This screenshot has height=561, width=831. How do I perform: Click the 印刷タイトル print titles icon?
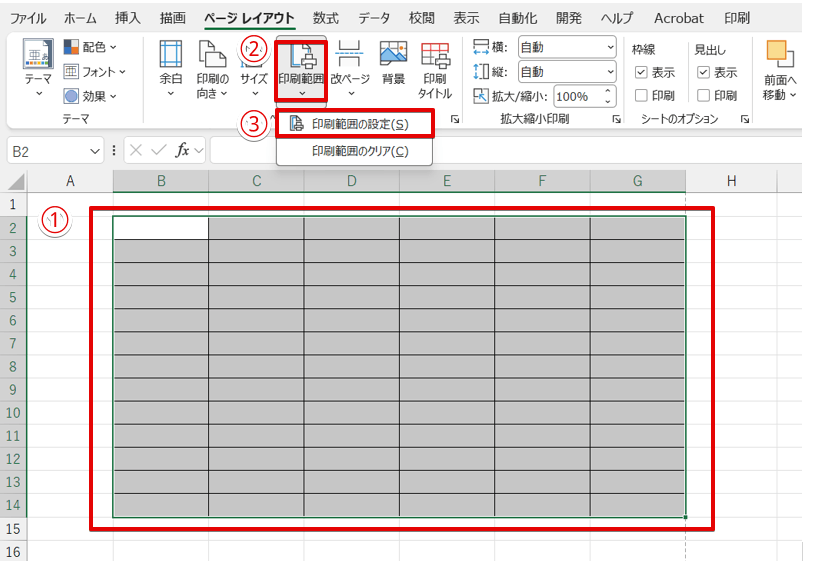(435, 55)
